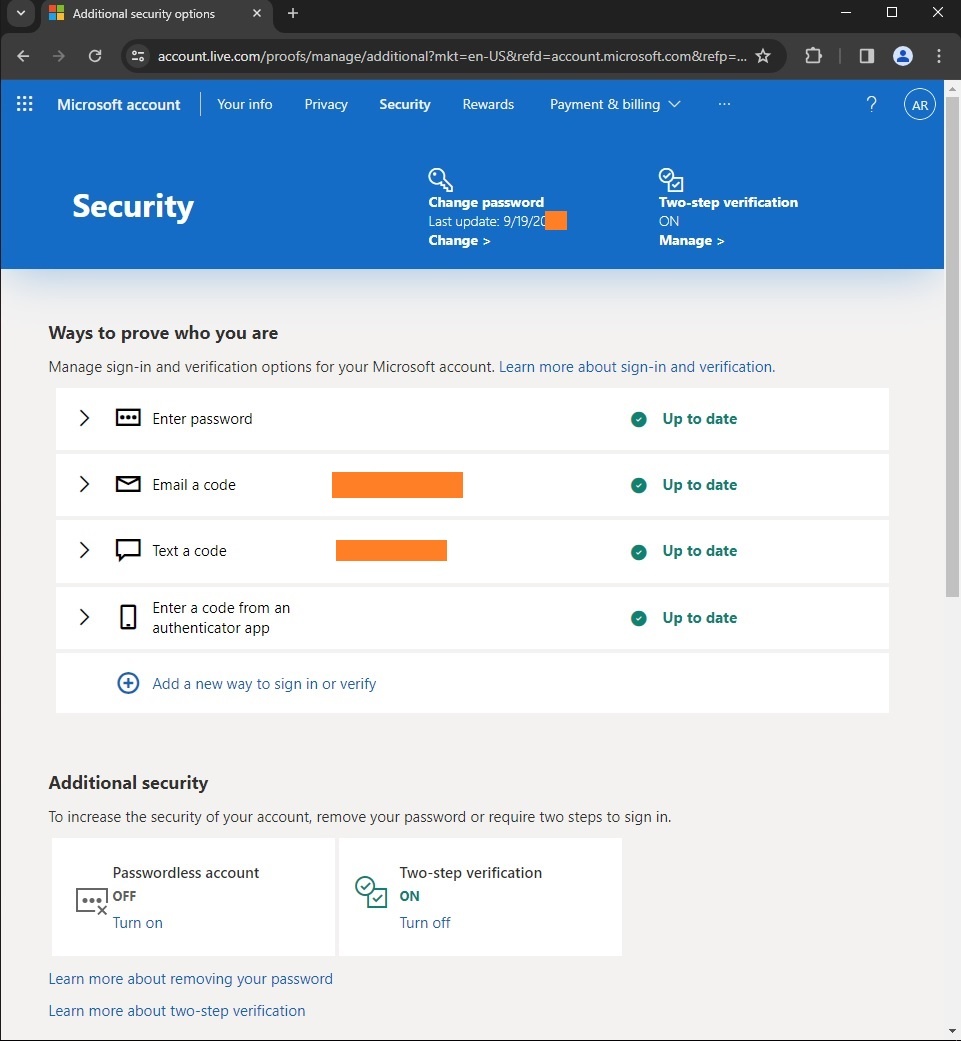961x1041 pixels.
Task: Open the tab search dropdown arrow
Action: coord(21,13)
